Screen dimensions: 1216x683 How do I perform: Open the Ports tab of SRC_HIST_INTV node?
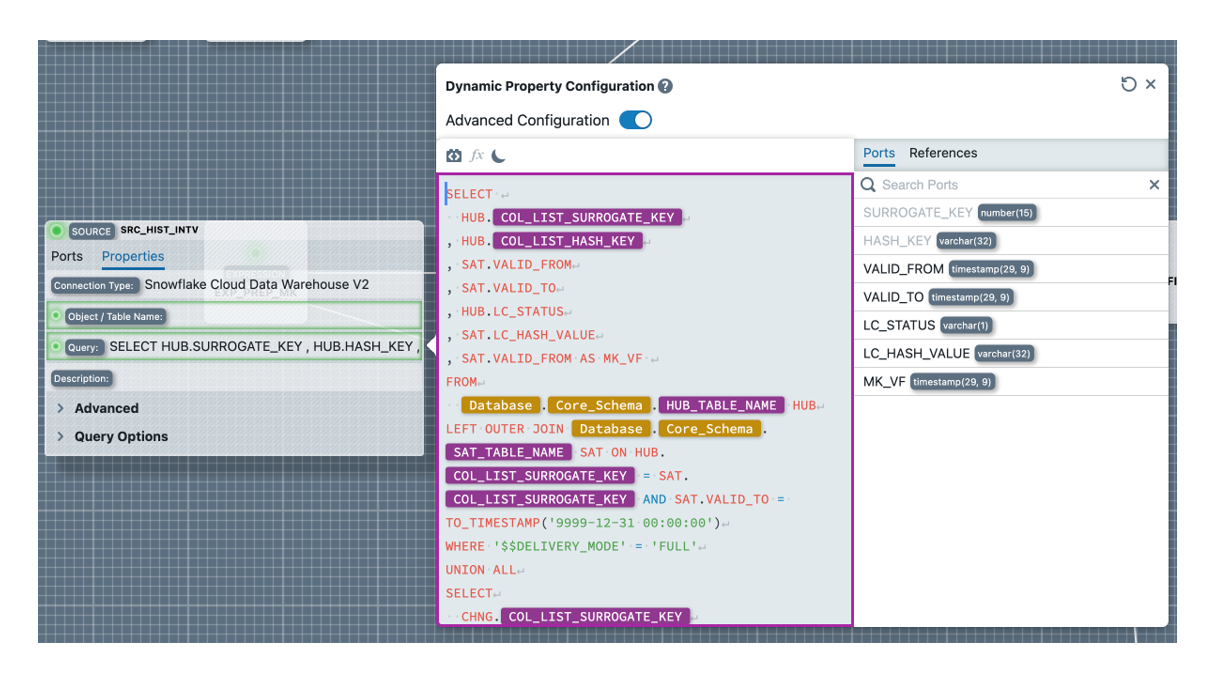coord(67,256)
